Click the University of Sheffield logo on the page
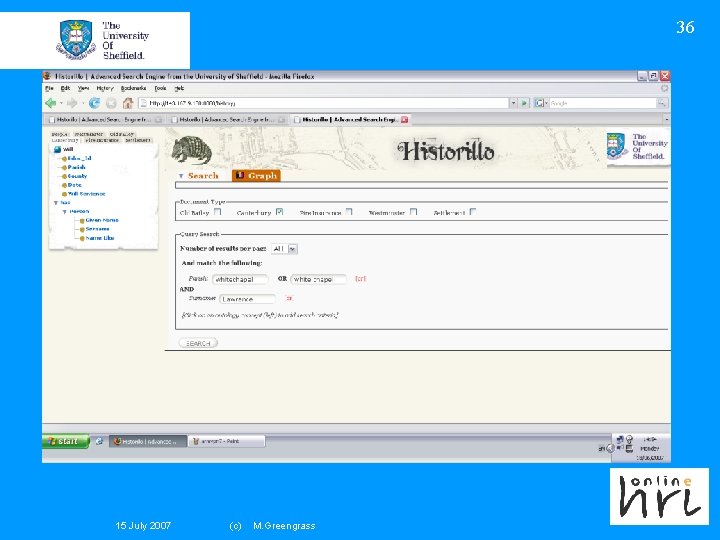Screen dimensions: 720x540 (636, 146)
